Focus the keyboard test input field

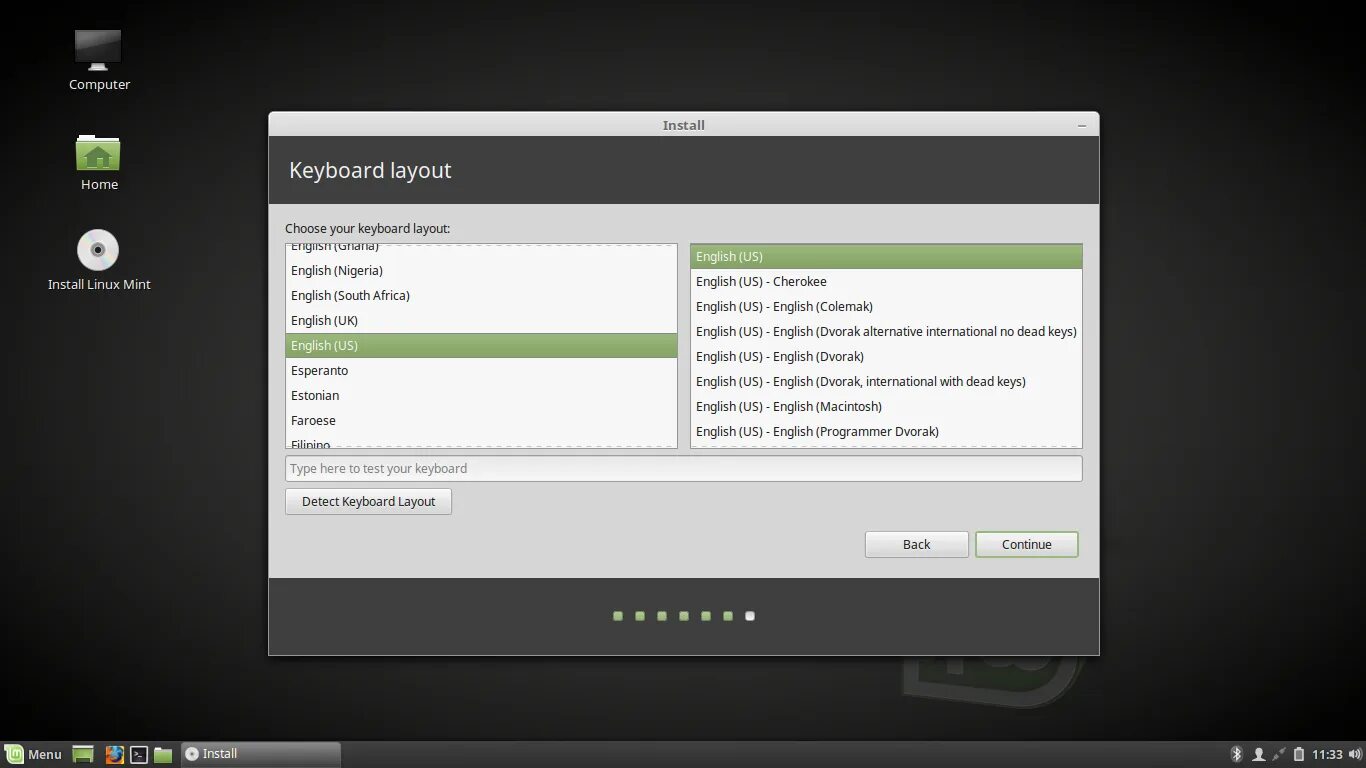(x=684, y=468)
